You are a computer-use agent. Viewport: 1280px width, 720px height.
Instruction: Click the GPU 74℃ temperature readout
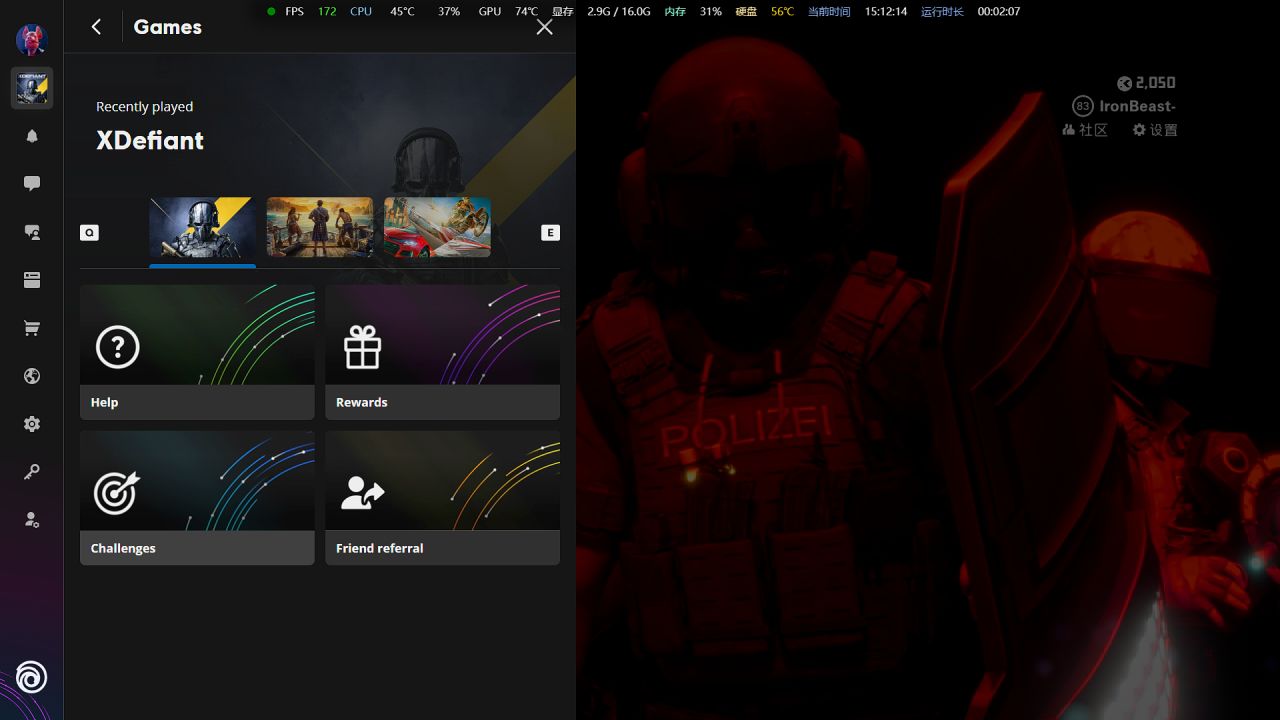508,12
